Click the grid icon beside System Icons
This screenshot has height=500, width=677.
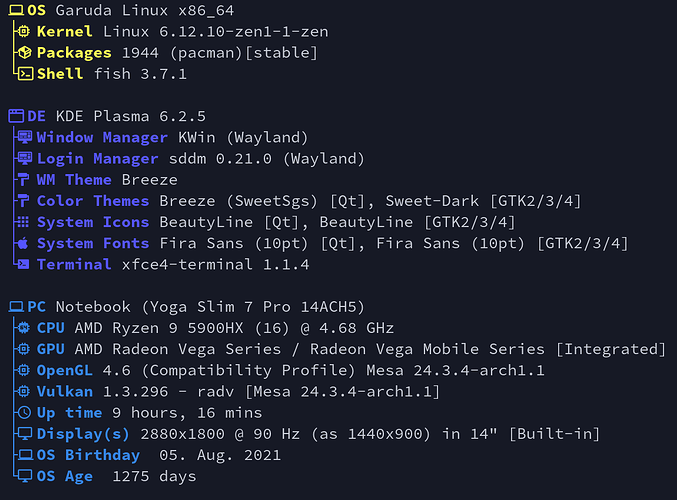tap(23, 222)
